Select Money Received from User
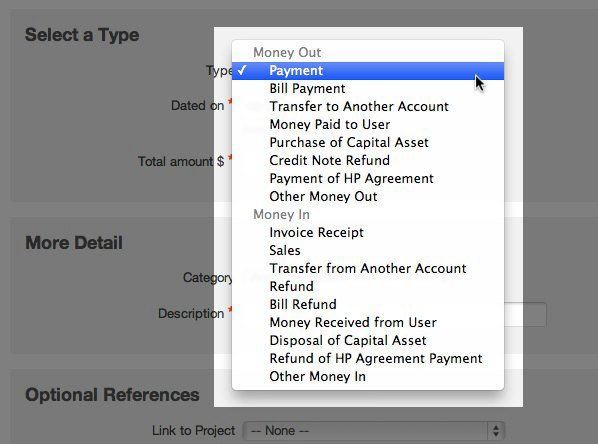 (368, 323)
